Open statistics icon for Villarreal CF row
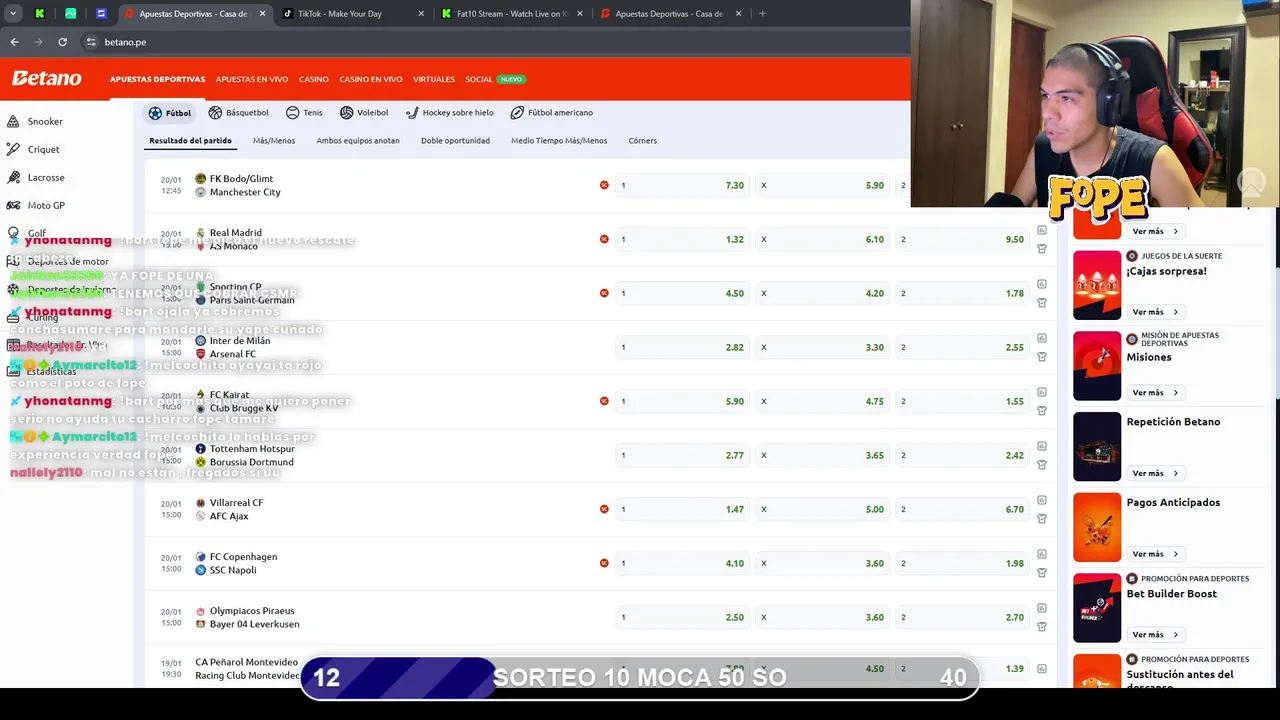The width and height of the screenshot is (1280, 720). point(1042,500)
